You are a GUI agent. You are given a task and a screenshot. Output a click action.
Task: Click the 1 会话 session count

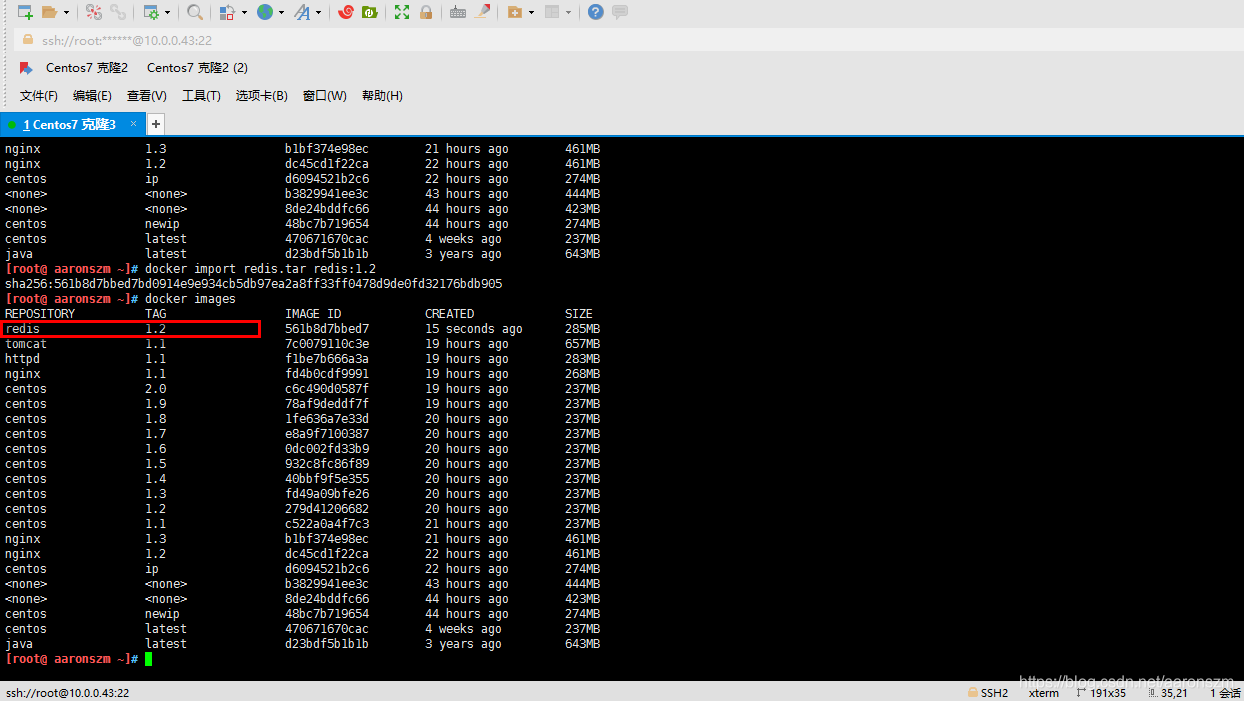click(1225, 692)
